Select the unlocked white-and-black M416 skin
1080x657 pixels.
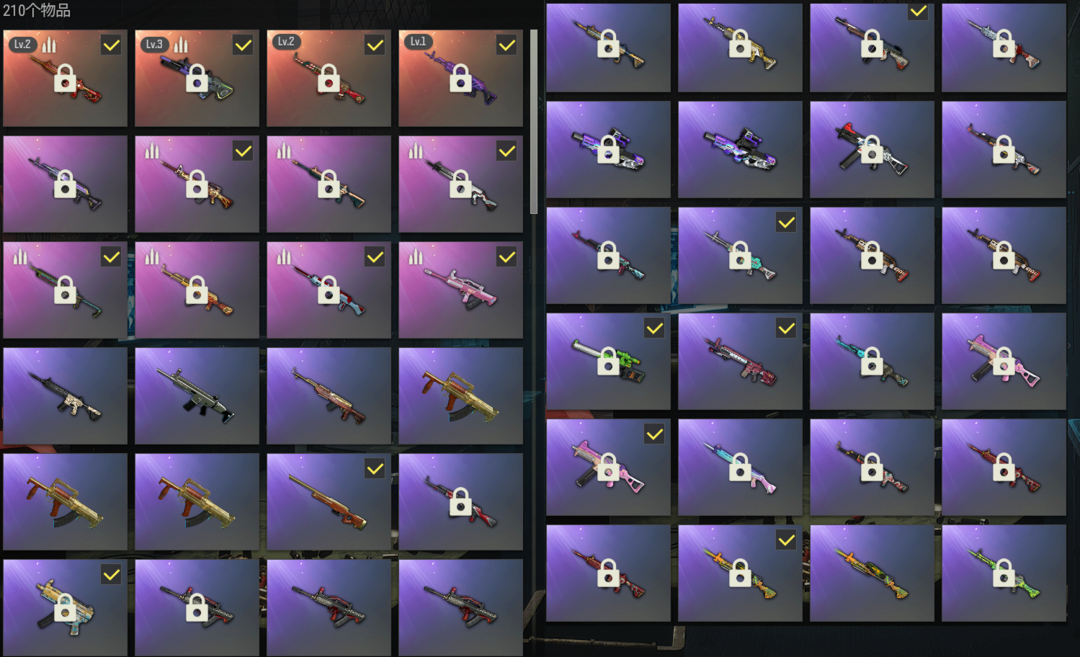click(x=65, y=395)
